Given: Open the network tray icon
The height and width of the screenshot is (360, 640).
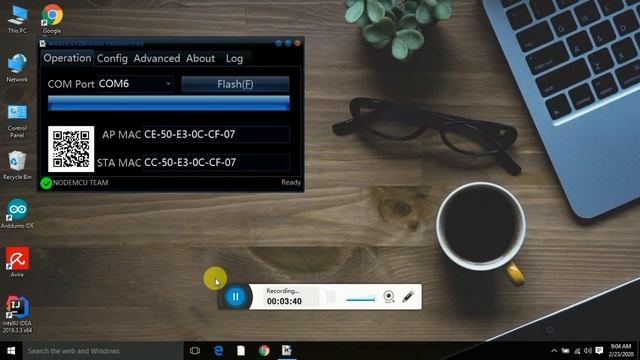Looking at the screenshot, I should [577, 351].
